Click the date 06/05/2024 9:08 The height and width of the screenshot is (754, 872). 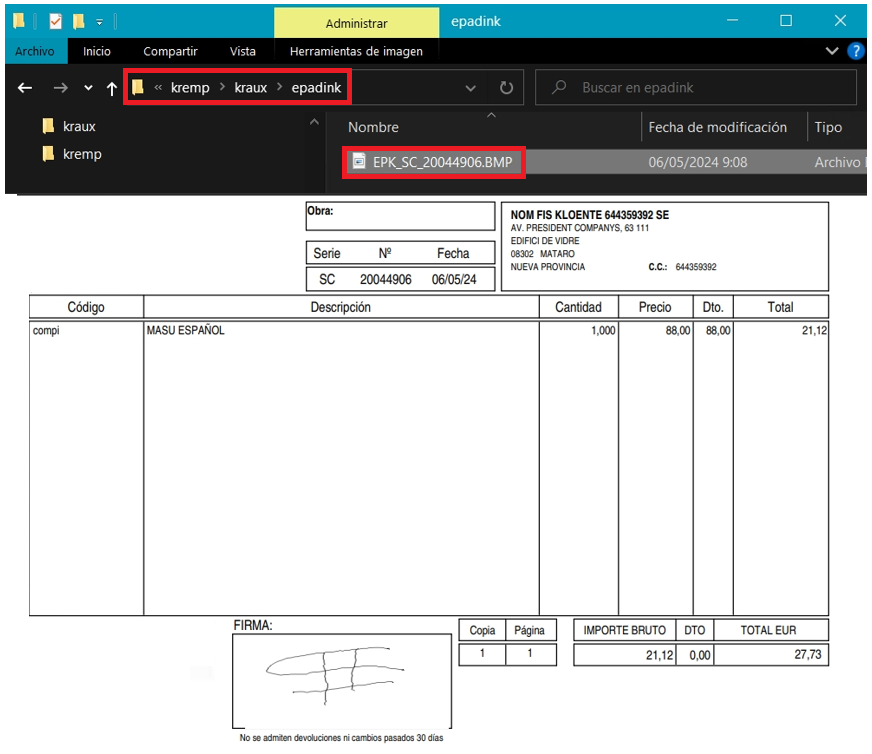698,162
